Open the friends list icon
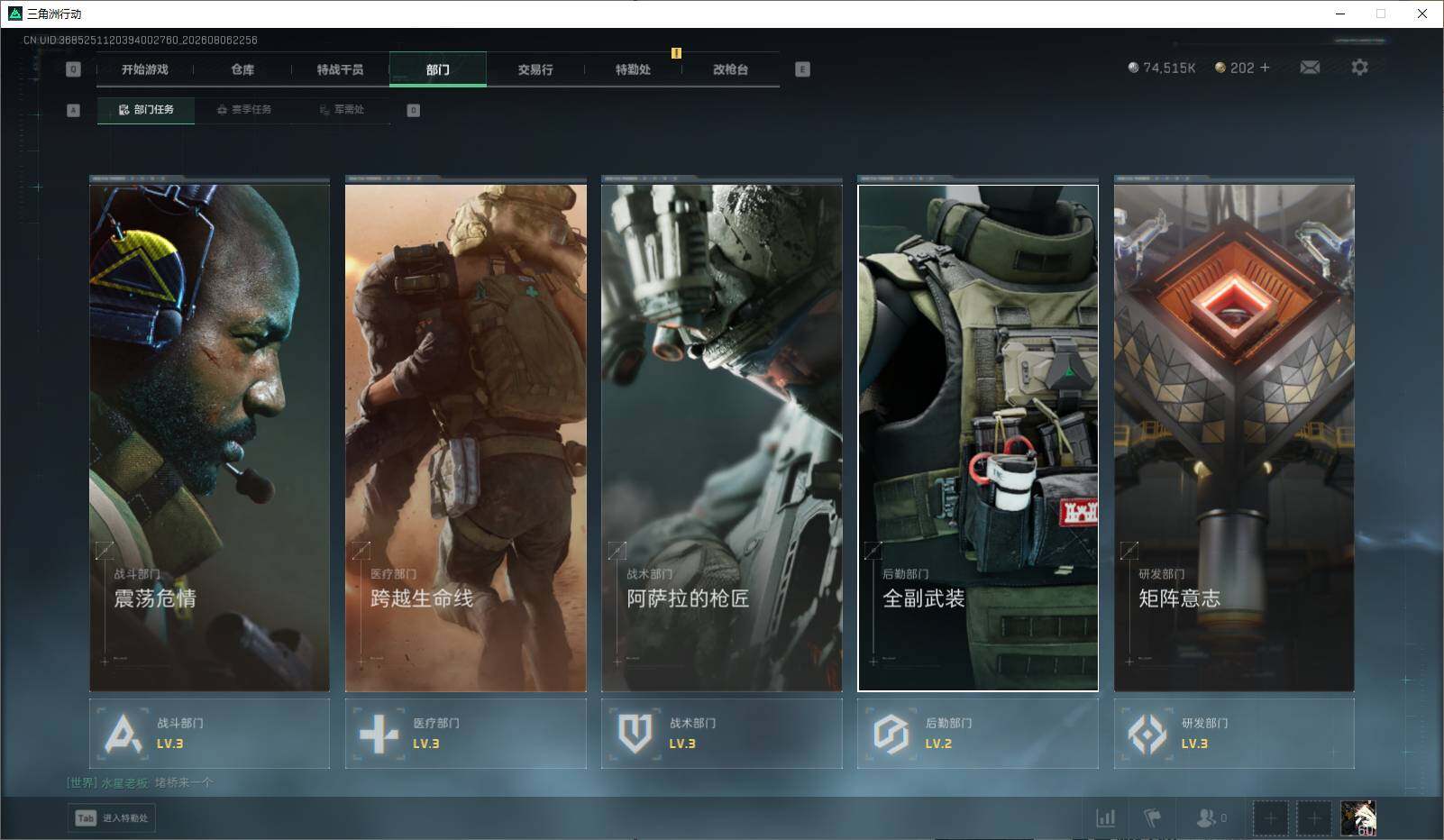Image resolution: width=1444 pixels, height=840 pixels. click(1211, 818)
